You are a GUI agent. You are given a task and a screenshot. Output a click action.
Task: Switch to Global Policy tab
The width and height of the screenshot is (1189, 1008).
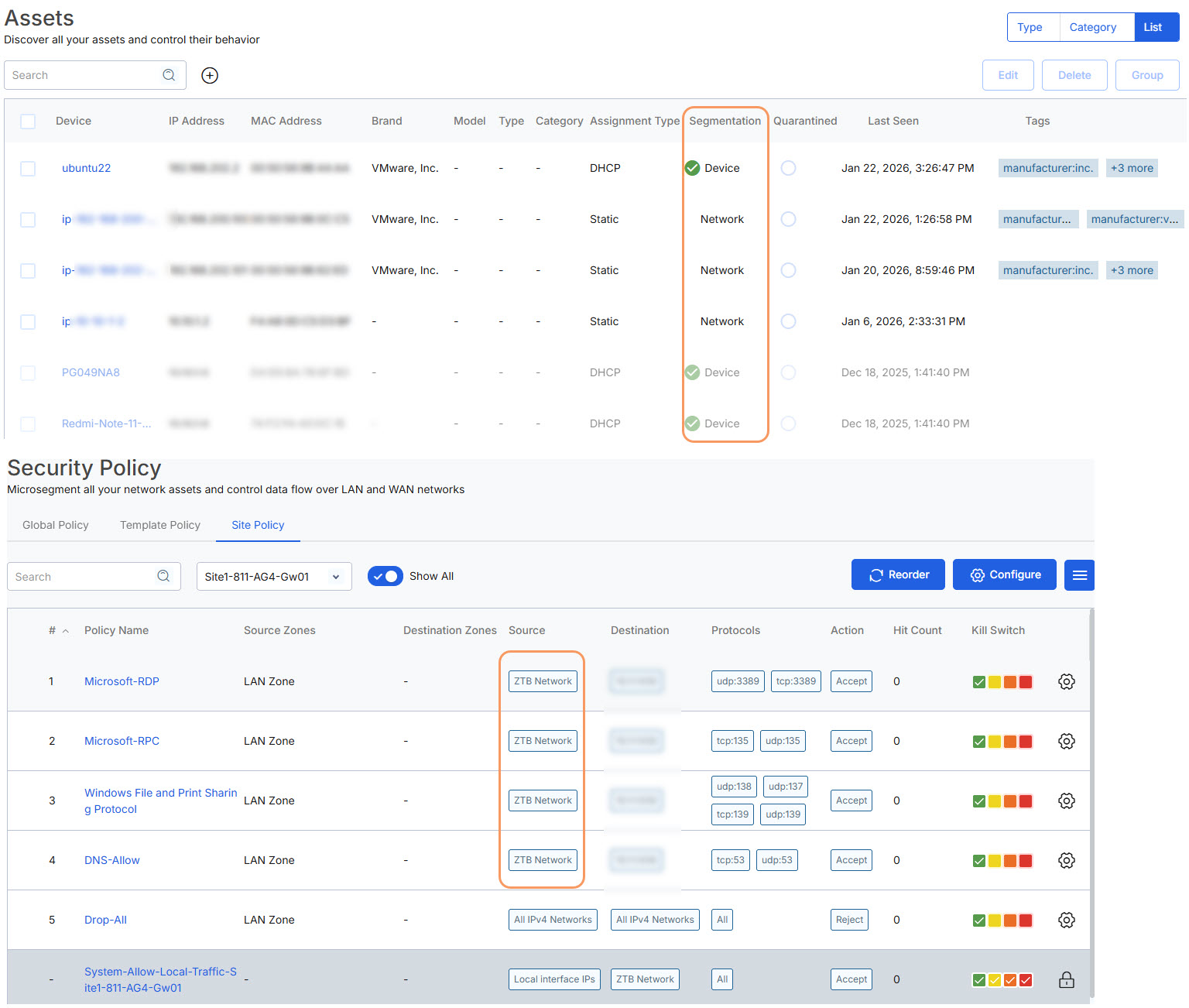[56, 525]
